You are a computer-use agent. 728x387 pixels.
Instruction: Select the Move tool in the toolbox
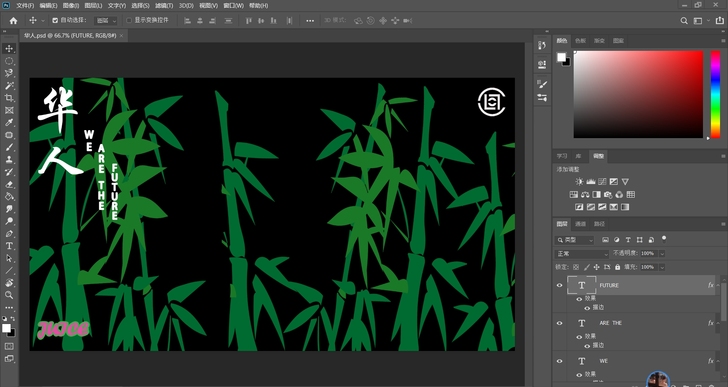point(9,49)
